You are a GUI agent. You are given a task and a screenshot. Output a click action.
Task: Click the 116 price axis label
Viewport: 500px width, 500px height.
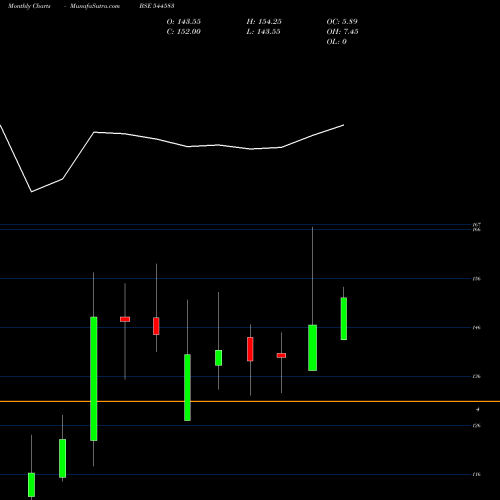click(477, 474)
